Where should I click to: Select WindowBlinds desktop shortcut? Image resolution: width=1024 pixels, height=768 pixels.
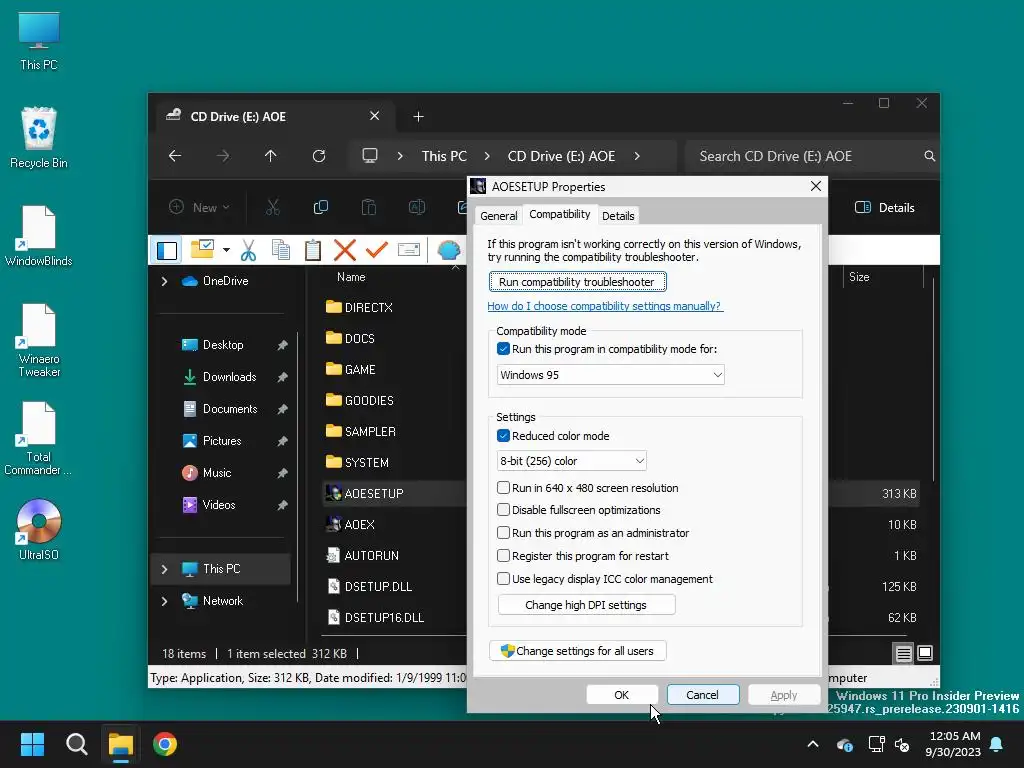coord(39,236)
